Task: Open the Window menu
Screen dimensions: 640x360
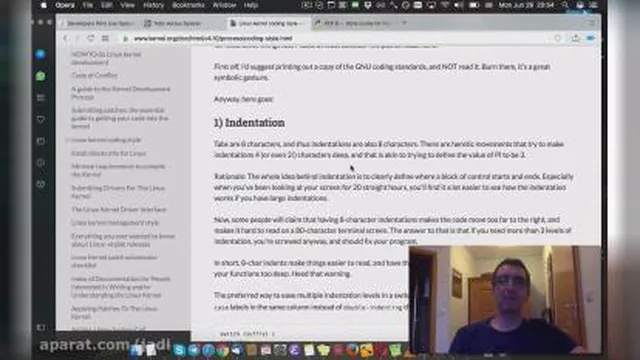Action: pos(224,5)
